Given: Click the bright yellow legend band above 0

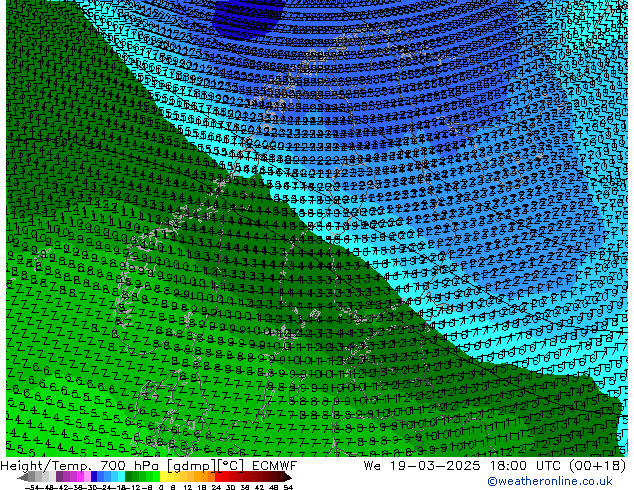Looking at the screenshot, I should 163,477.
